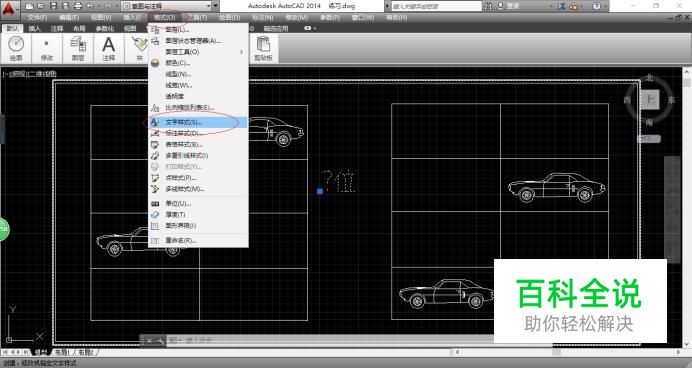This screenshot has height=368, width=692.
Task: Expand the help dropdown arrow
Action: click(x=605, y=6)
